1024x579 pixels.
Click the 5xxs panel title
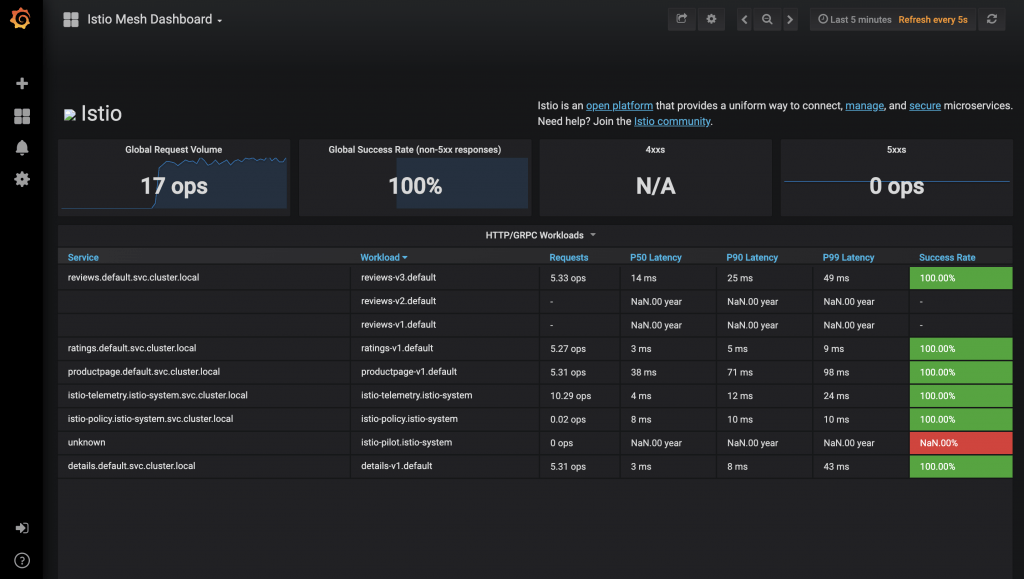click(896, 149)
